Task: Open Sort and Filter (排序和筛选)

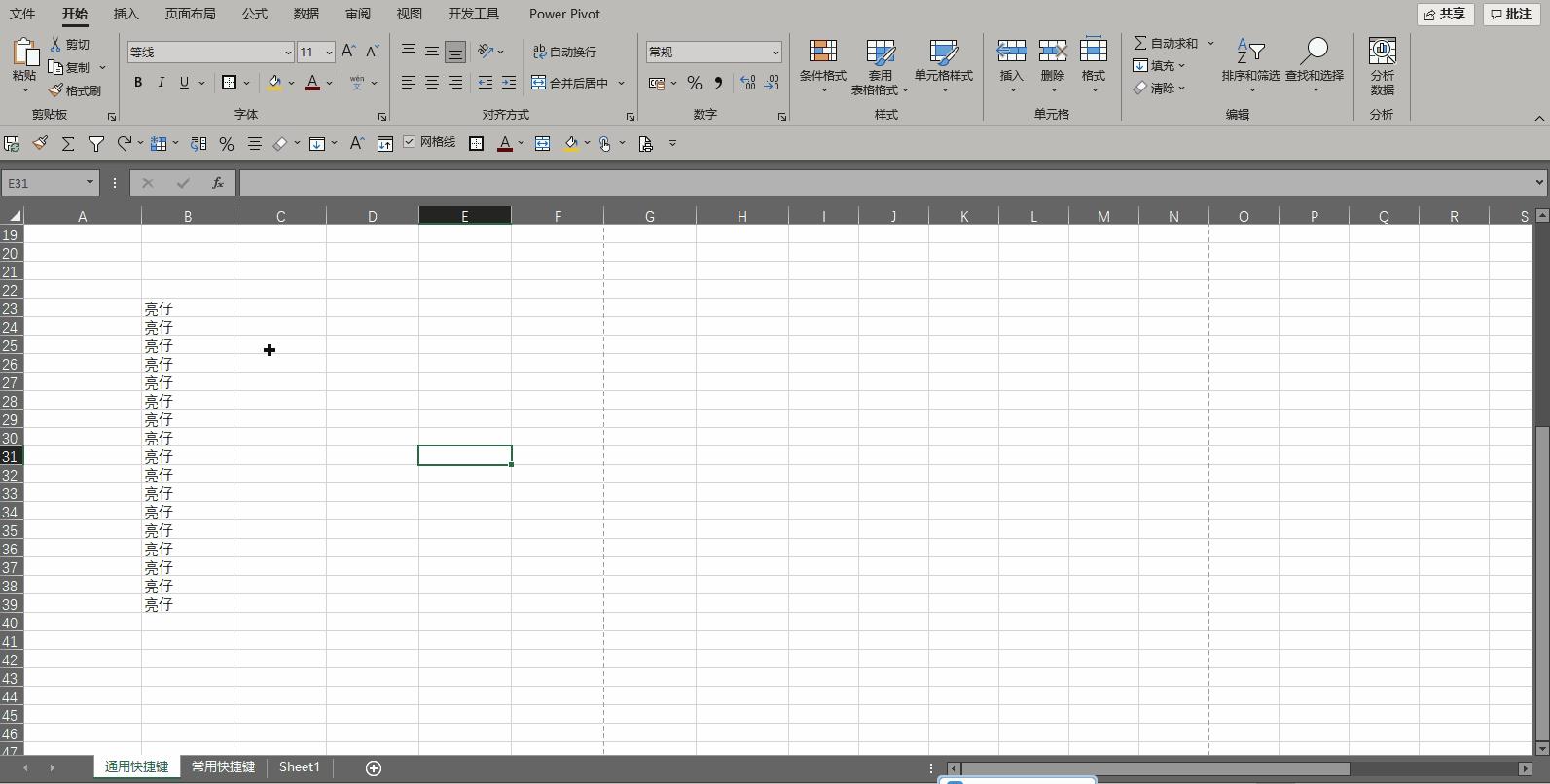Action: [x=1250, y=66]
